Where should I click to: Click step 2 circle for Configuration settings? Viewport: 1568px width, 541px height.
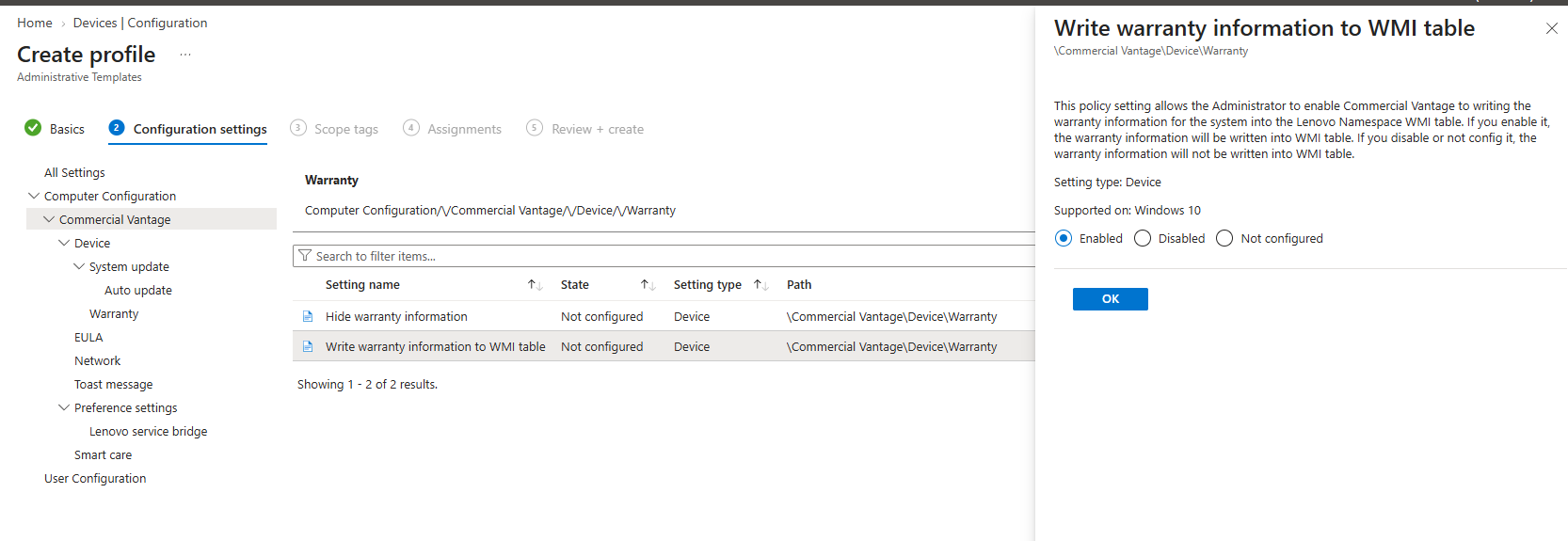pyautogui.click(x=117, y=128)
